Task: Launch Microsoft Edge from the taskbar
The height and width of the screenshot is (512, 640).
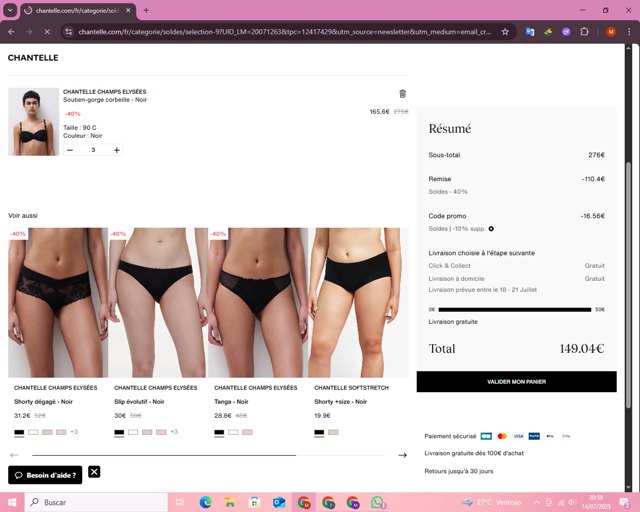Action: tap(205, 502)
